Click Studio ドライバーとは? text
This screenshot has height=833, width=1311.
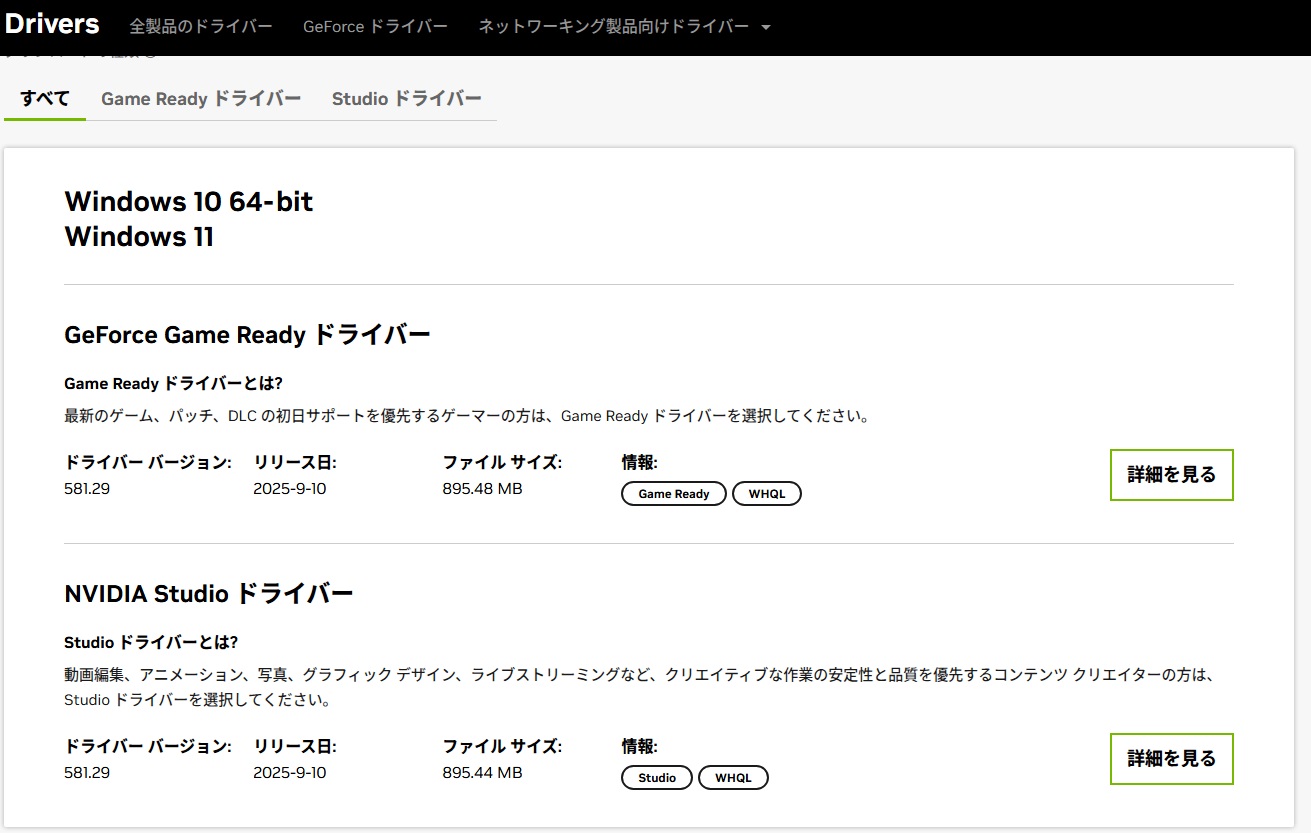151,642
